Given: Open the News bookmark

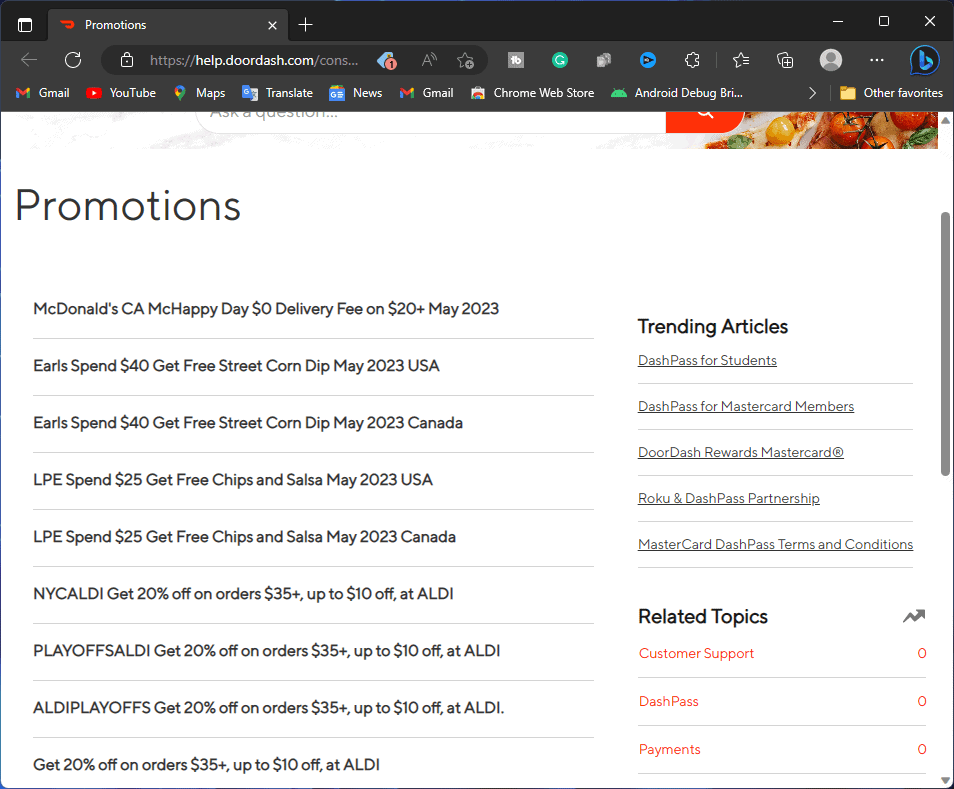Looking at the screenshot, I should (355, 93).
